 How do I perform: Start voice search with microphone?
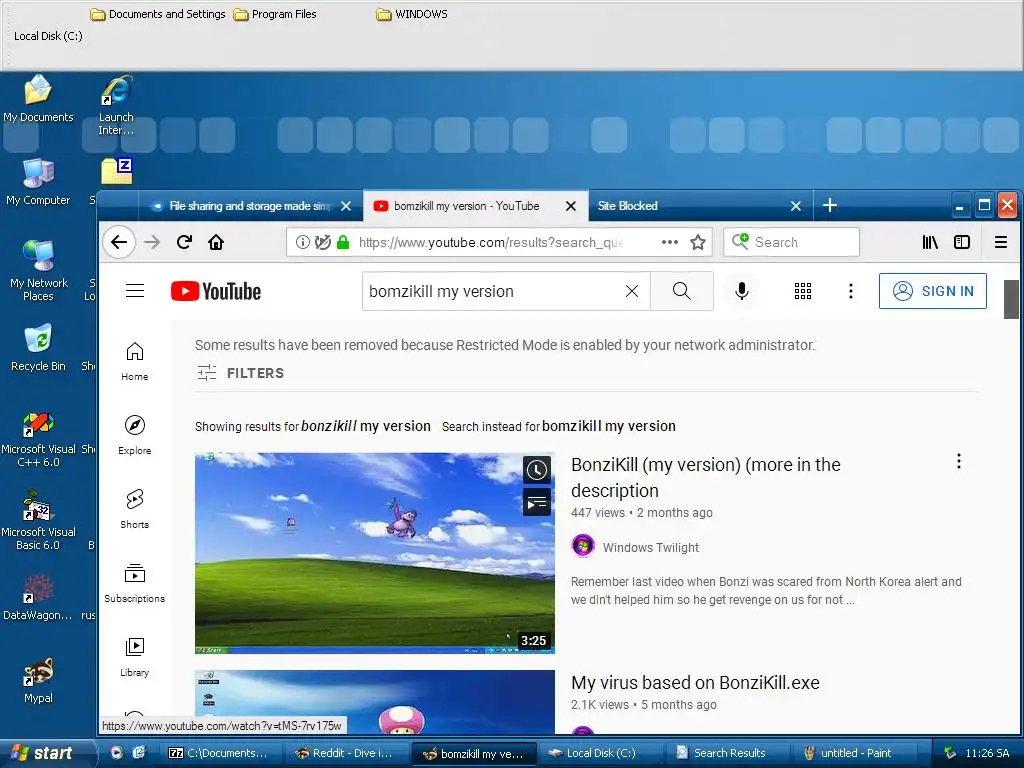[x=742, y=291]
